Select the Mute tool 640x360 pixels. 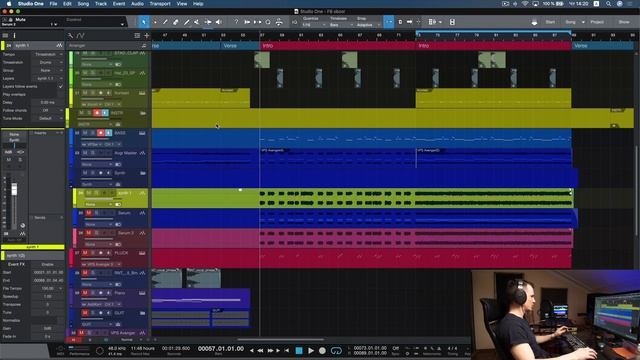197,22
